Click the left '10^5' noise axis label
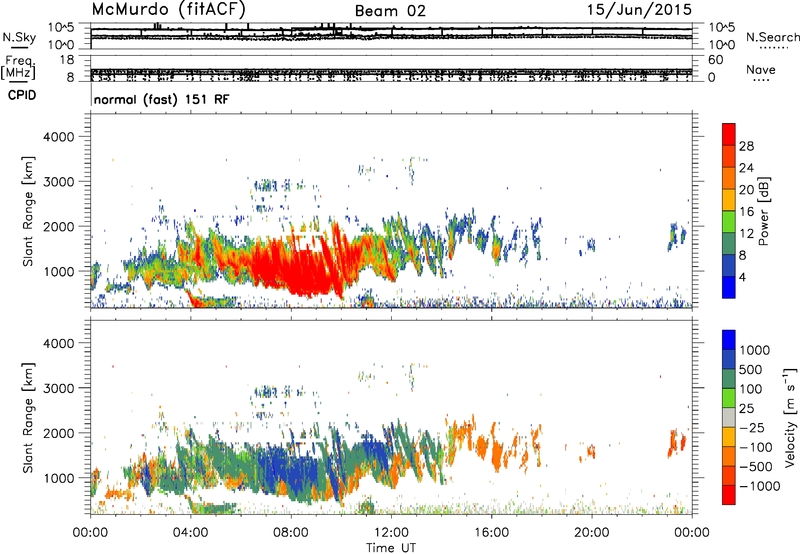800x554 pixels. coord(61,27)
